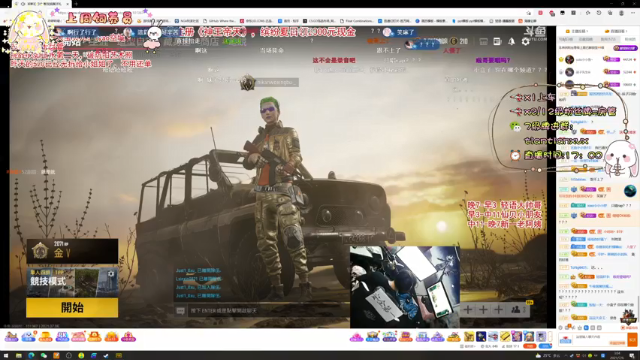Click the chat bubble icon beside input
Screen dimensions: 640x360
(180, 311)
